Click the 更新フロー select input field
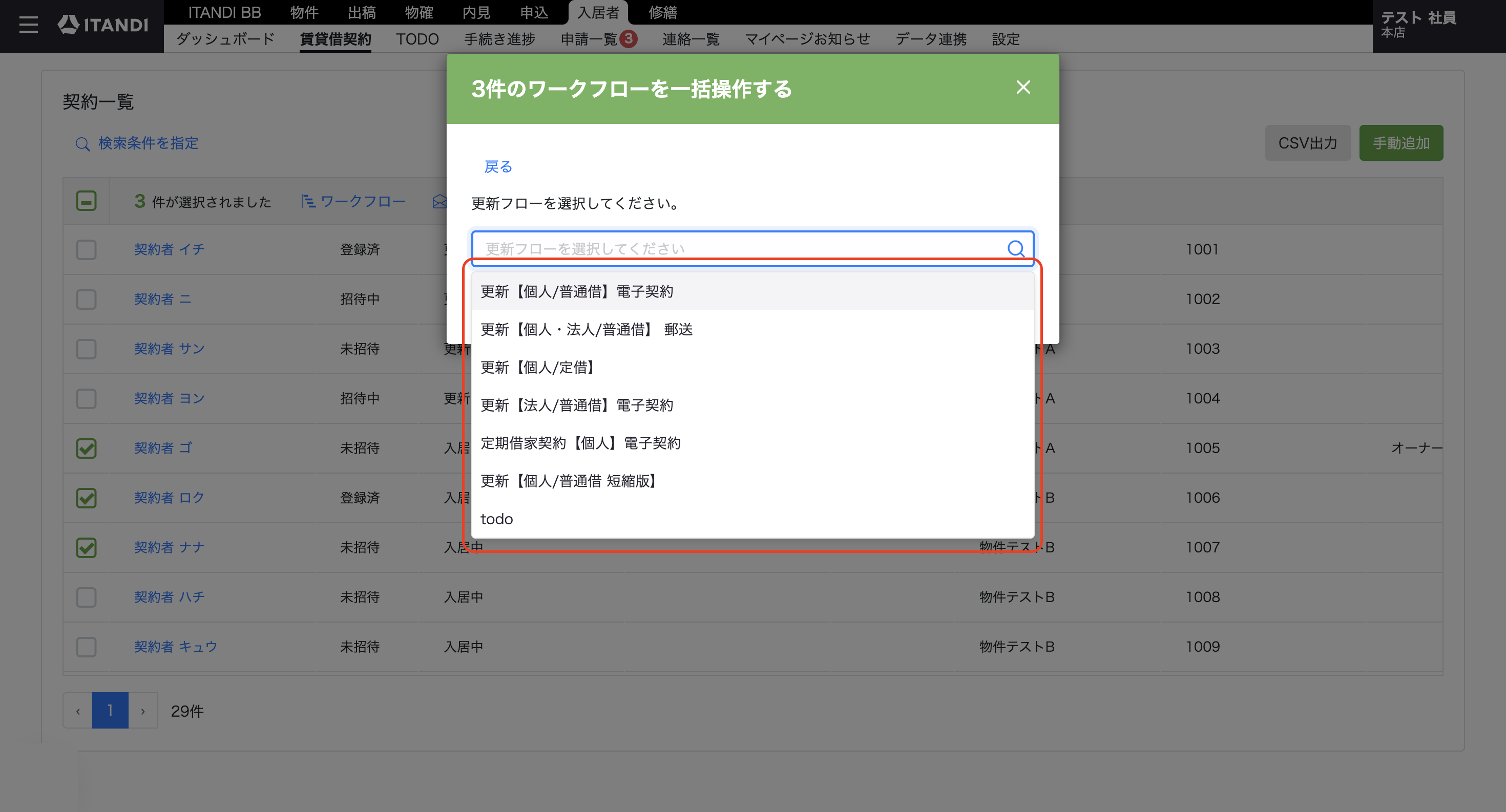Viewport: 1506px width, 812px height. pyautogui.click(x=752, y=249)
